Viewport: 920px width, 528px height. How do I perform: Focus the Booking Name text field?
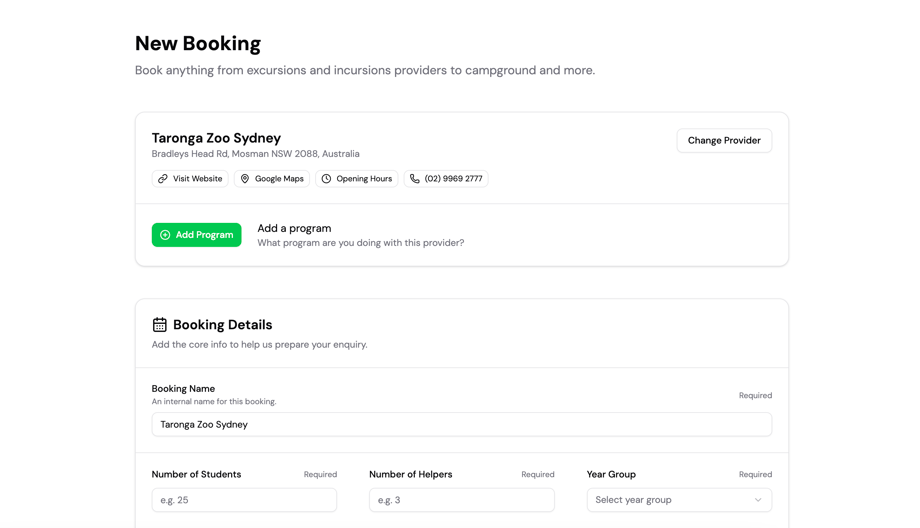coord(461,425)
